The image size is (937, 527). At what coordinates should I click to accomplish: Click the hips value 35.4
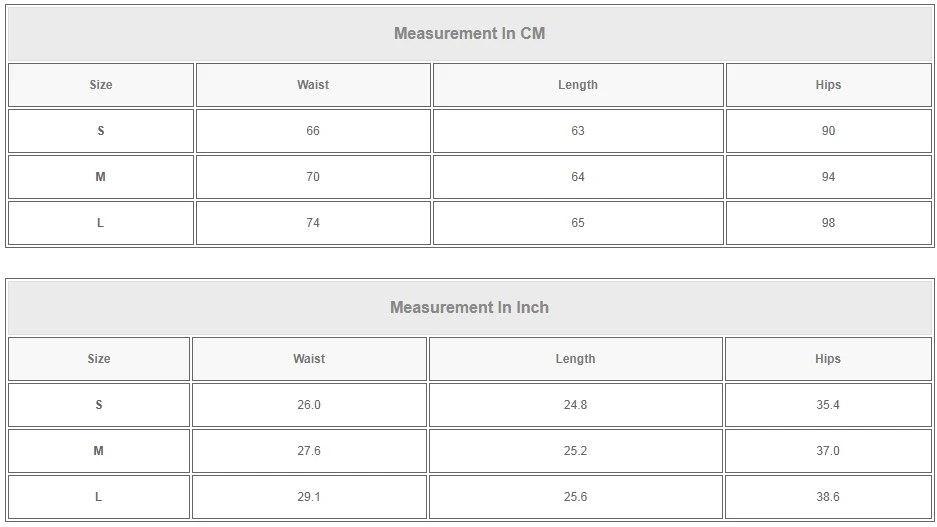pos(828,405)
